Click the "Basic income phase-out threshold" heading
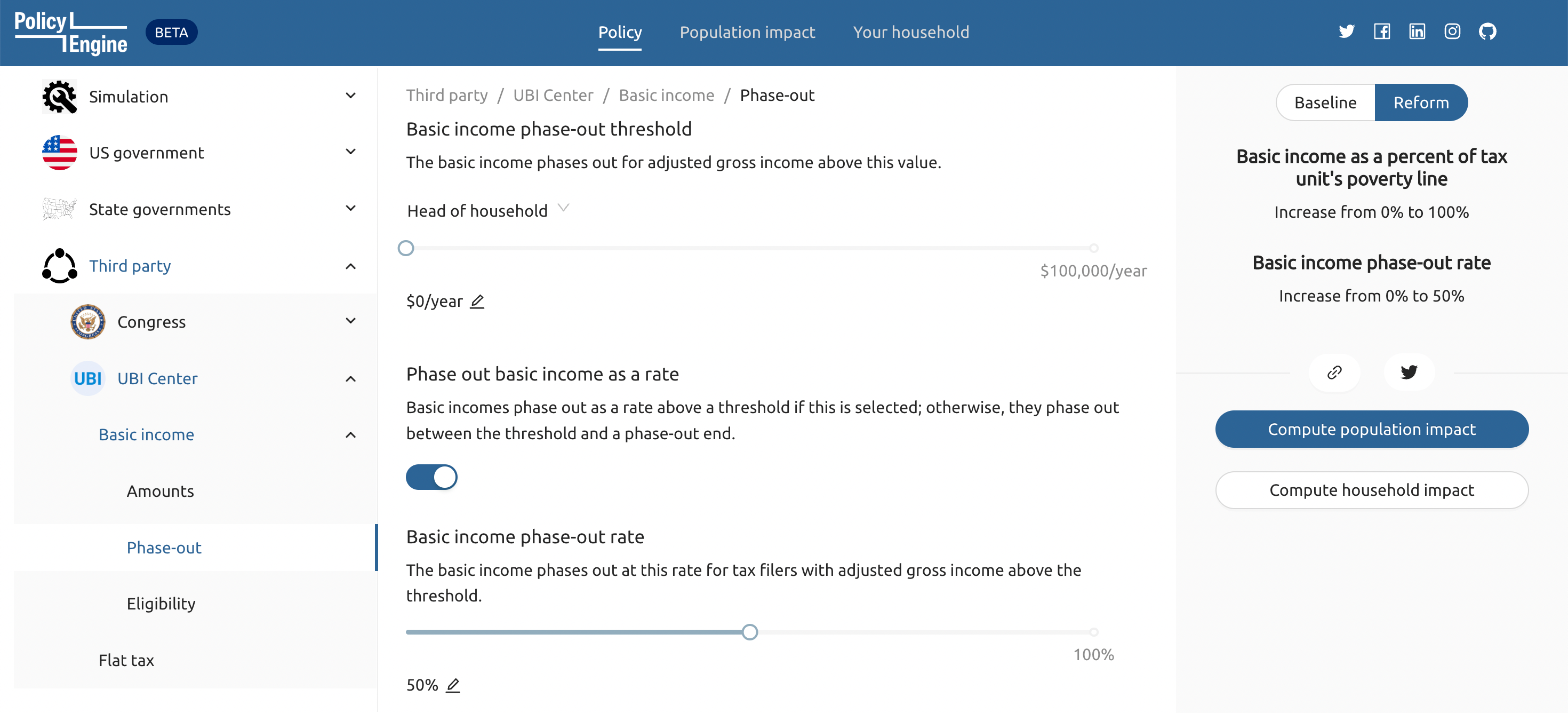 coord(548,129)
